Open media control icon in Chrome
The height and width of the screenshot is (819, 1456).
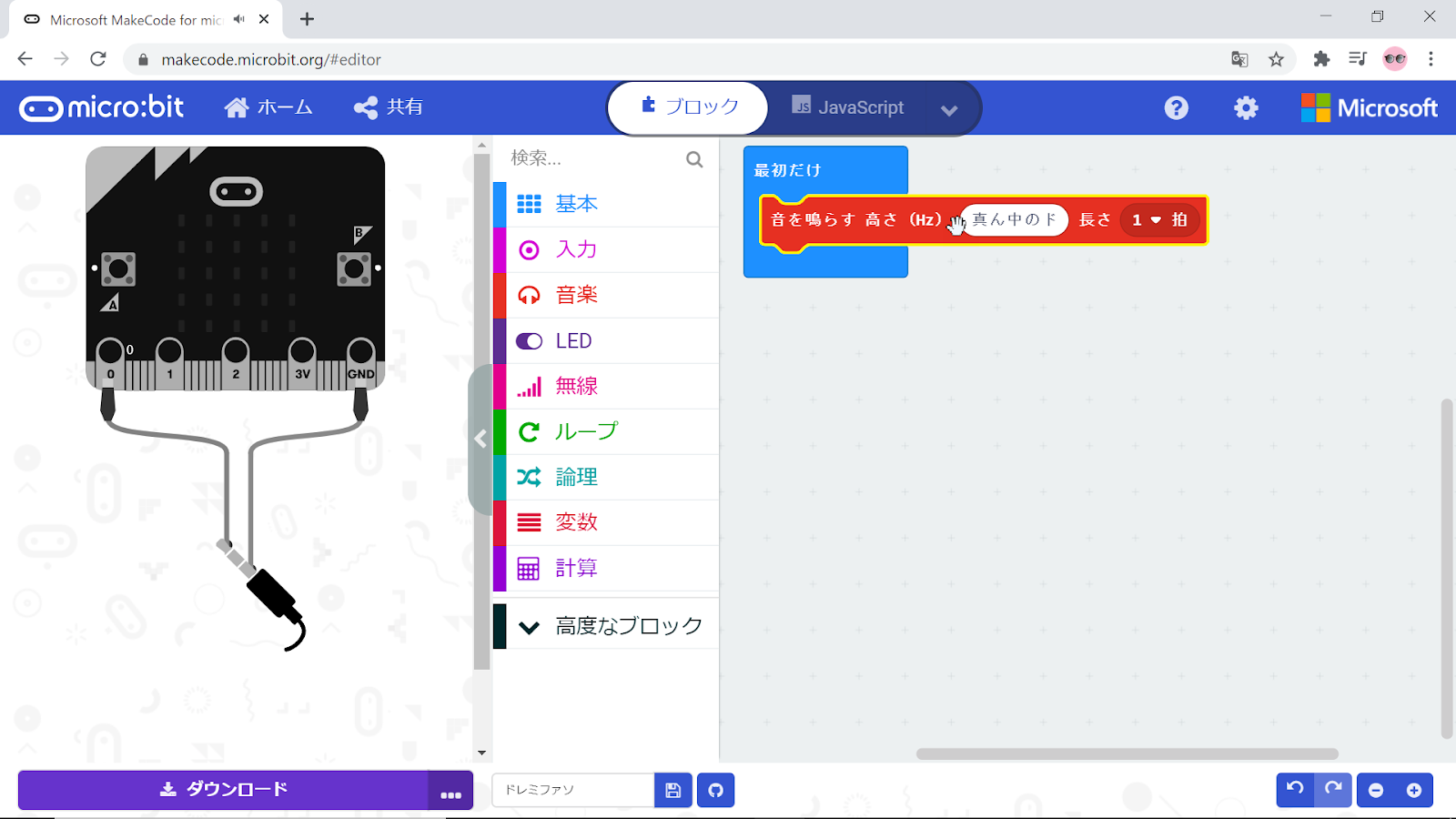tap(1358, 59)
